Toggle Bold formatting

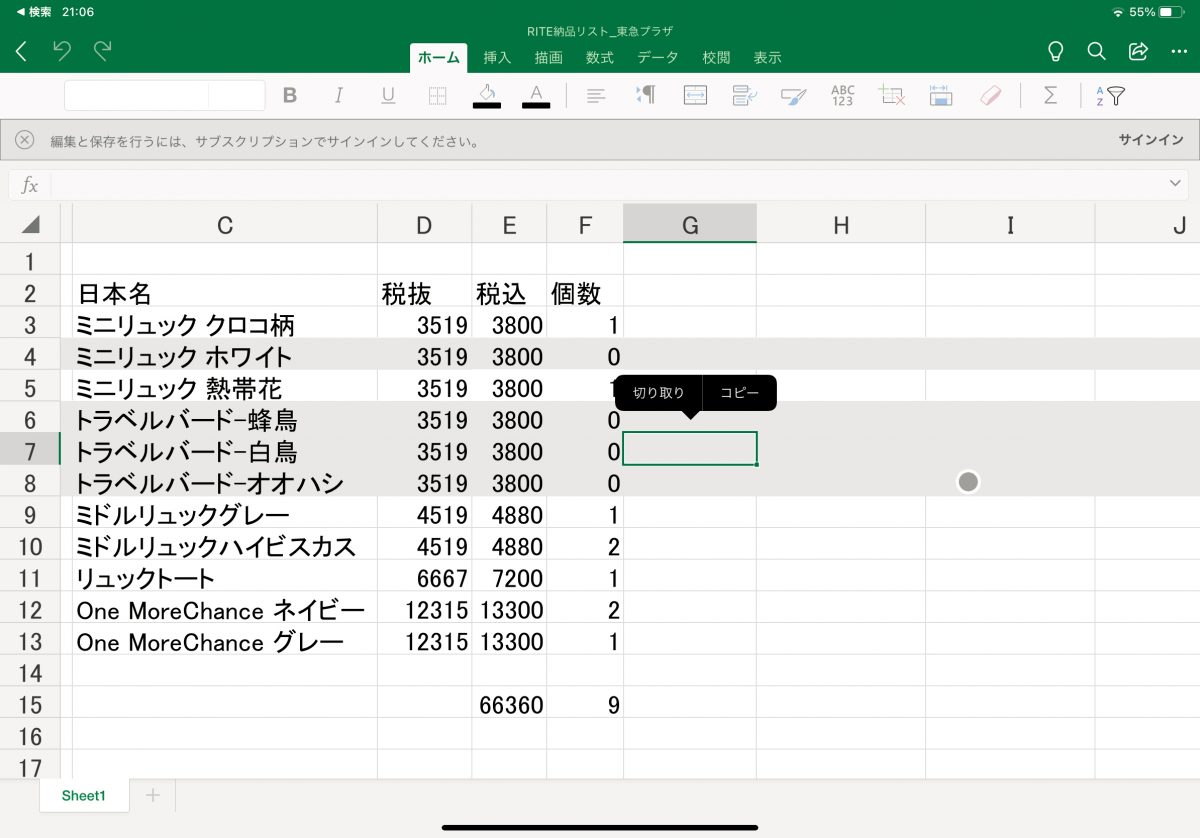(x=290, y=96)
